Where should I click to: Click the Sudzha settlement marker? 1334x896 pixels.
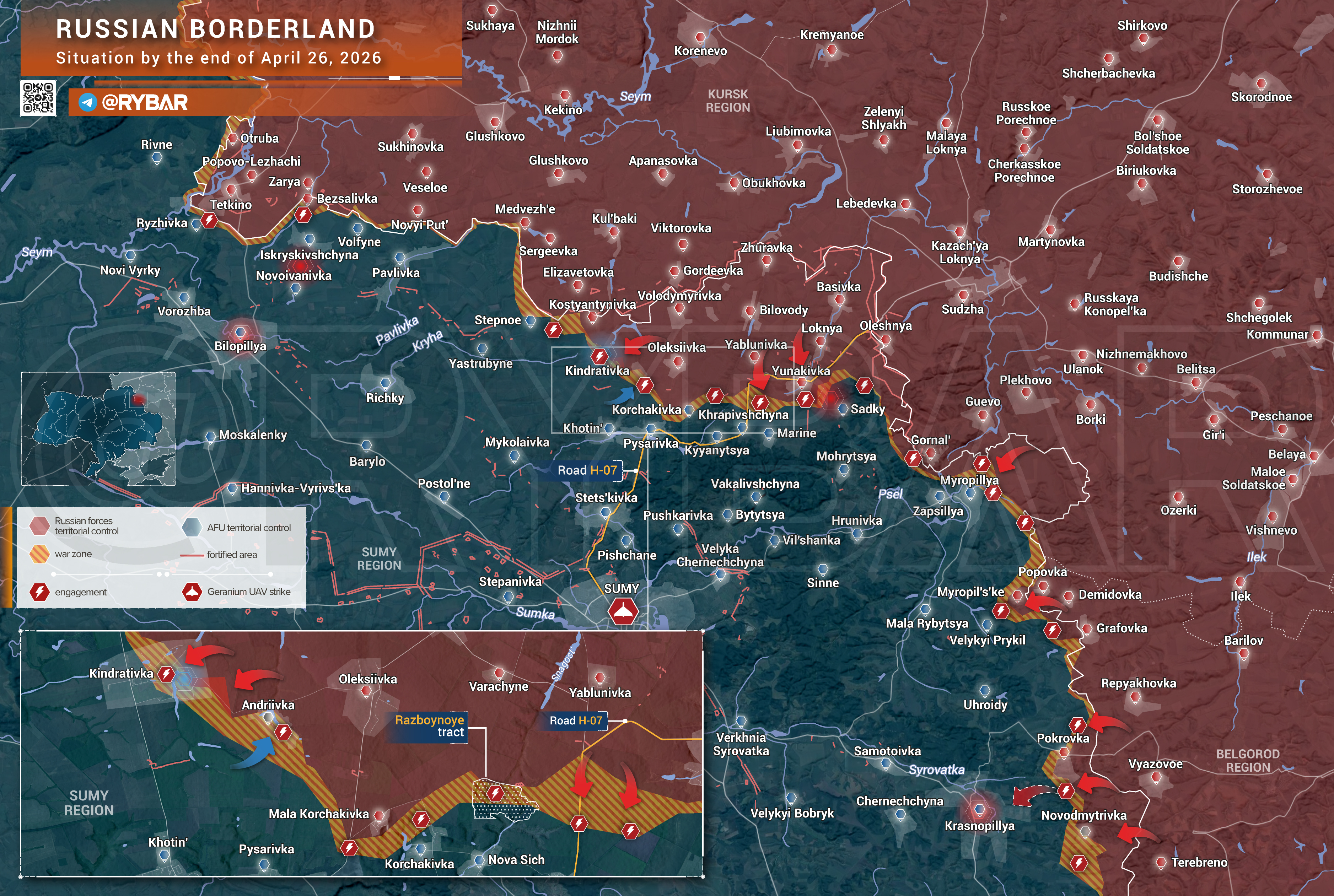pyautogui.click(x=963, y=296)
